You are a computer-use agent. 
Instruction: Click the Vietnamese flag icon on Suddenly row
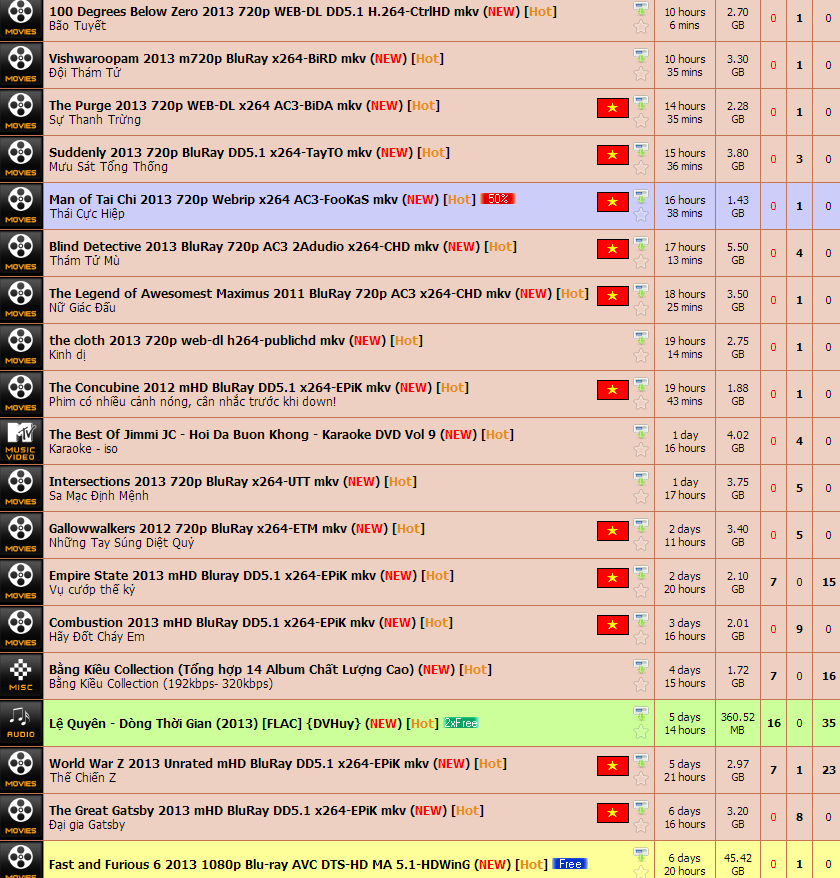613,155
